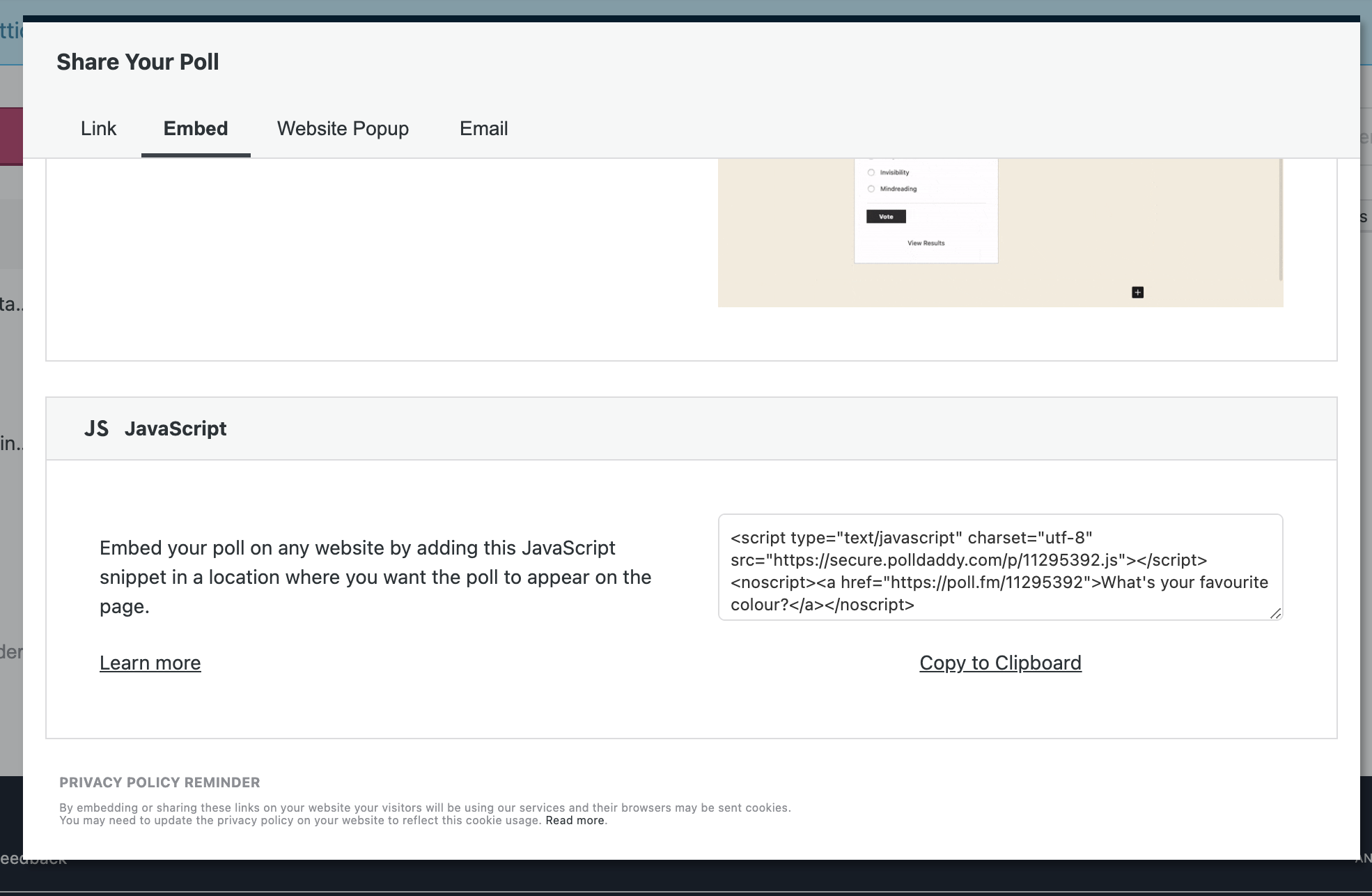Switch to the Website Popup tab
The height and width of the screenshot is (896, 1372).
342,128
